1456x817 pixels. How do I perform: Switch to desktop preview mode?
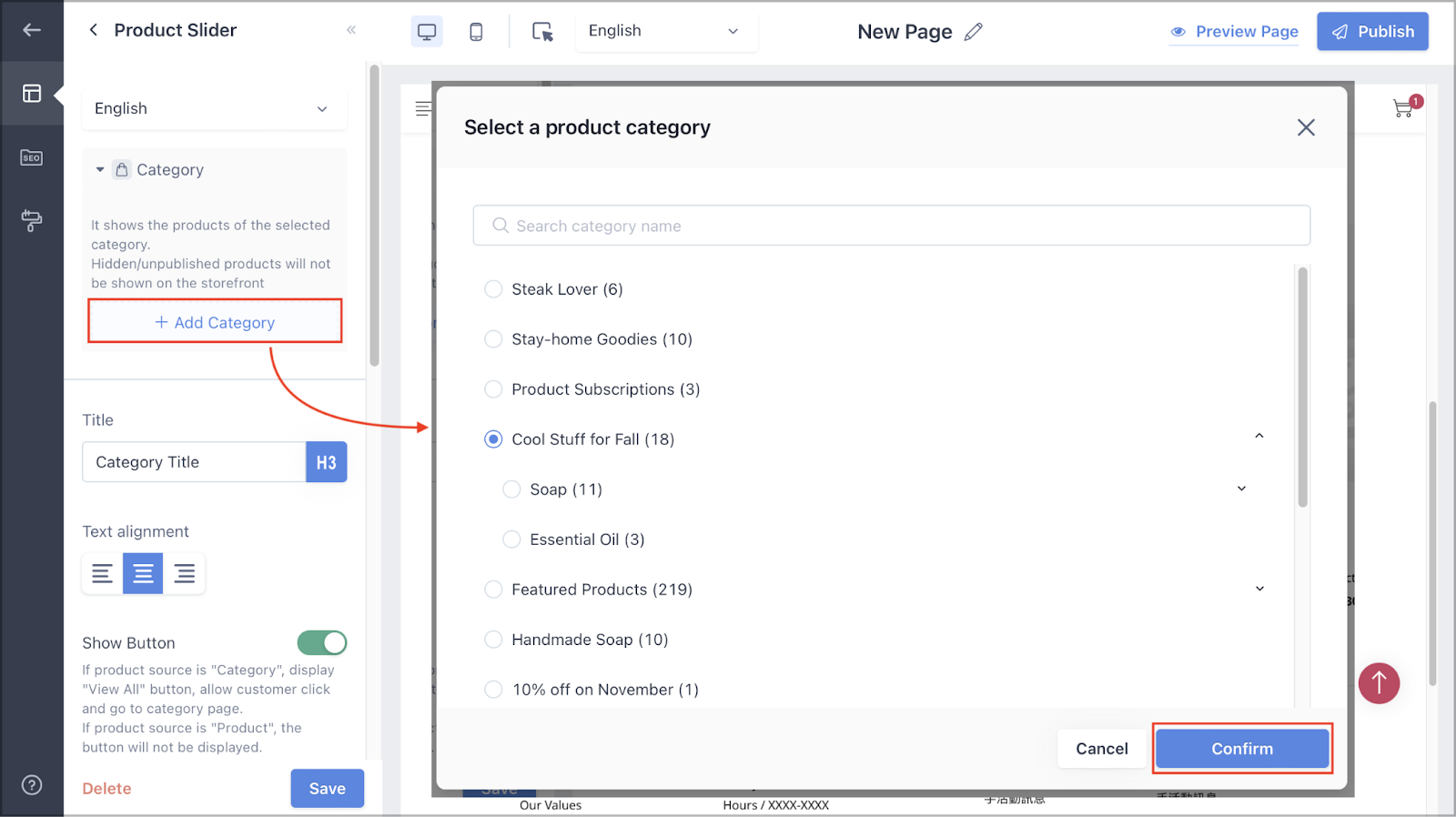pyautogui.click(x=427, y=32)
